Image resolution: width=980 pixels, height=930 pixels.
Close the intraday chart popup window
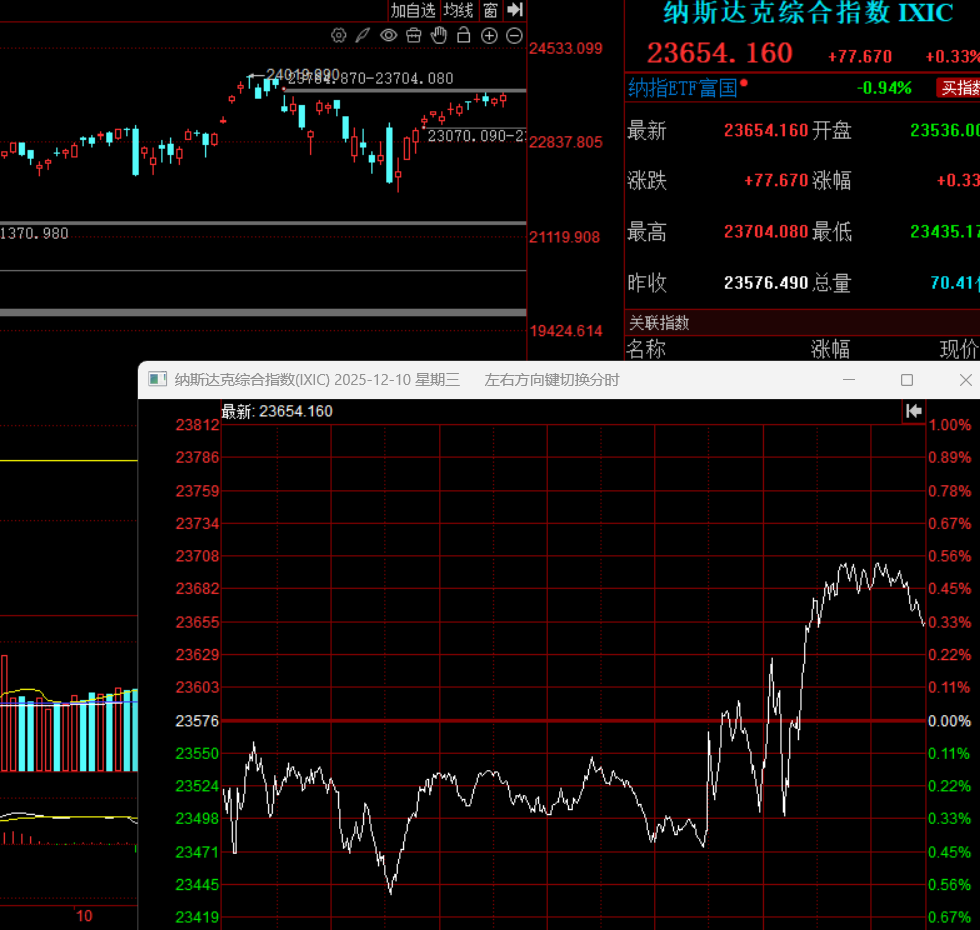click(x=965, y=380)
